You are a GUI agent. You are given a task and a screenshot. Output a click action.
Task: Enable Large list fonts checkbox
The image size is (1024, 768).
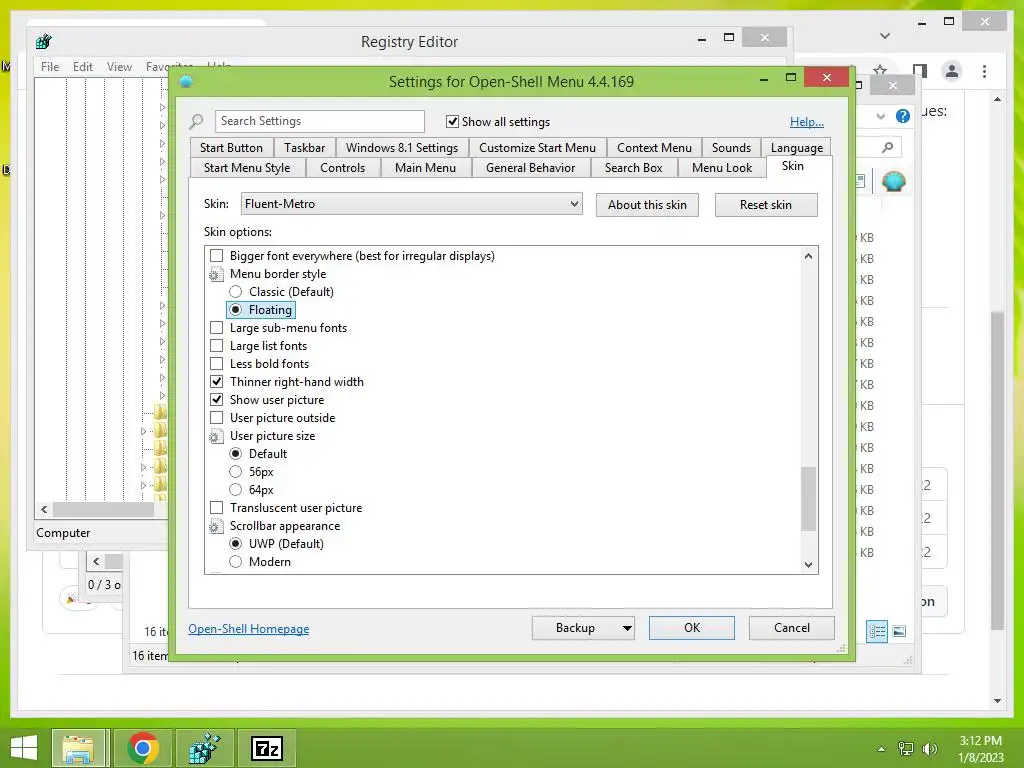pyautogui.click(x=216, y=346)
